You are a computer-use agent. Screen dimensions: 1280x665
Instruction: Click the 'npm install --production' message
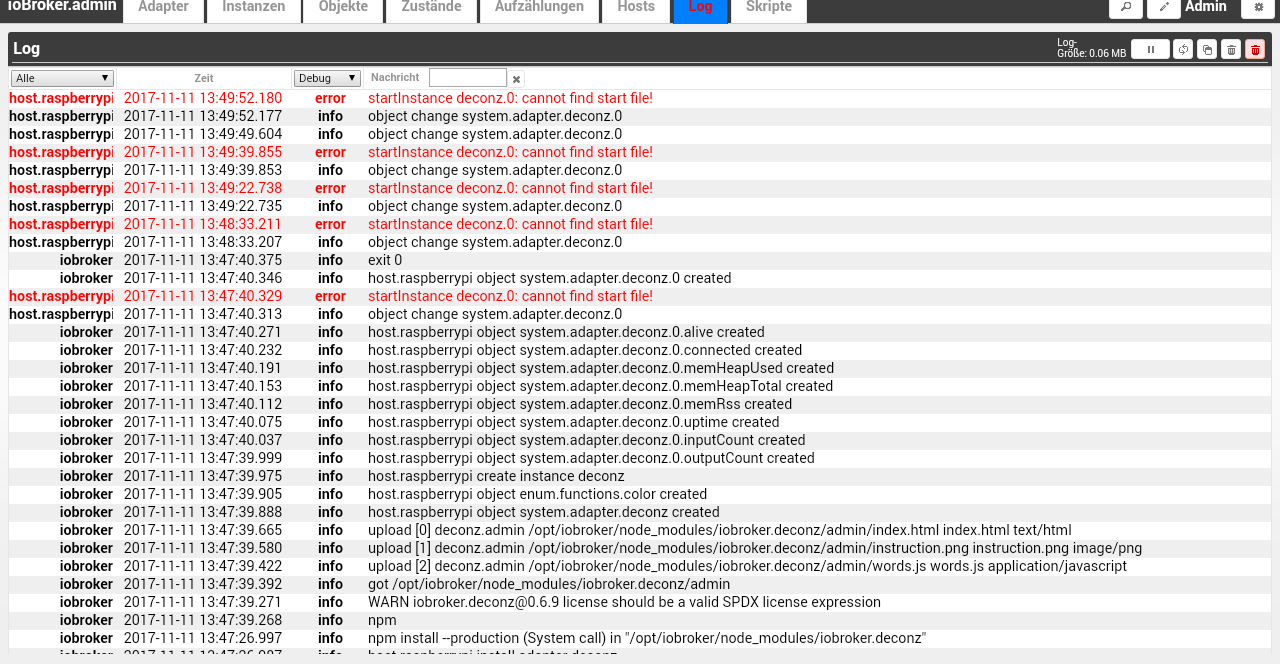(647, 638)
